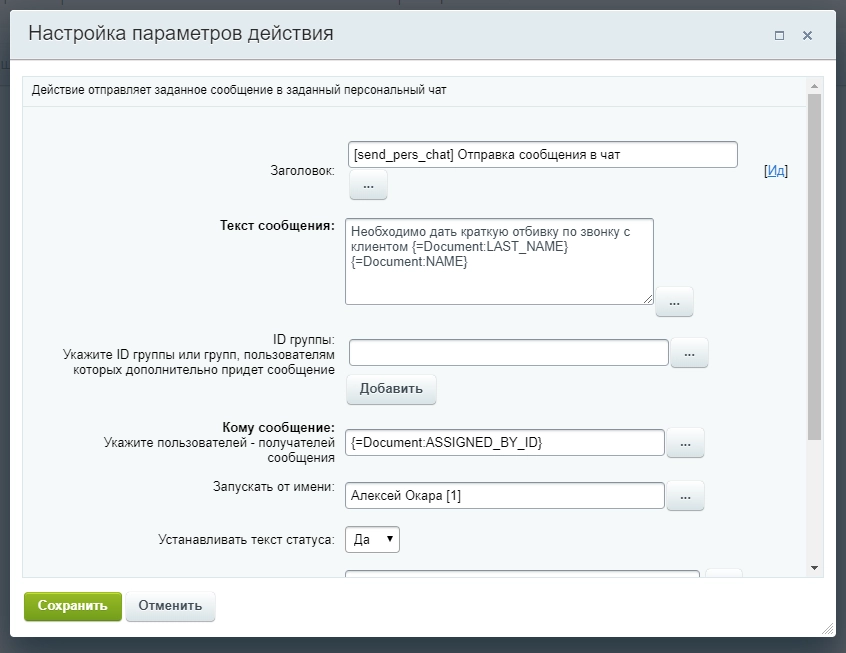Viewport: 846px width, 653px height.
Task: Open value picker next to Текст сообщения
Action: pos(673,301)
